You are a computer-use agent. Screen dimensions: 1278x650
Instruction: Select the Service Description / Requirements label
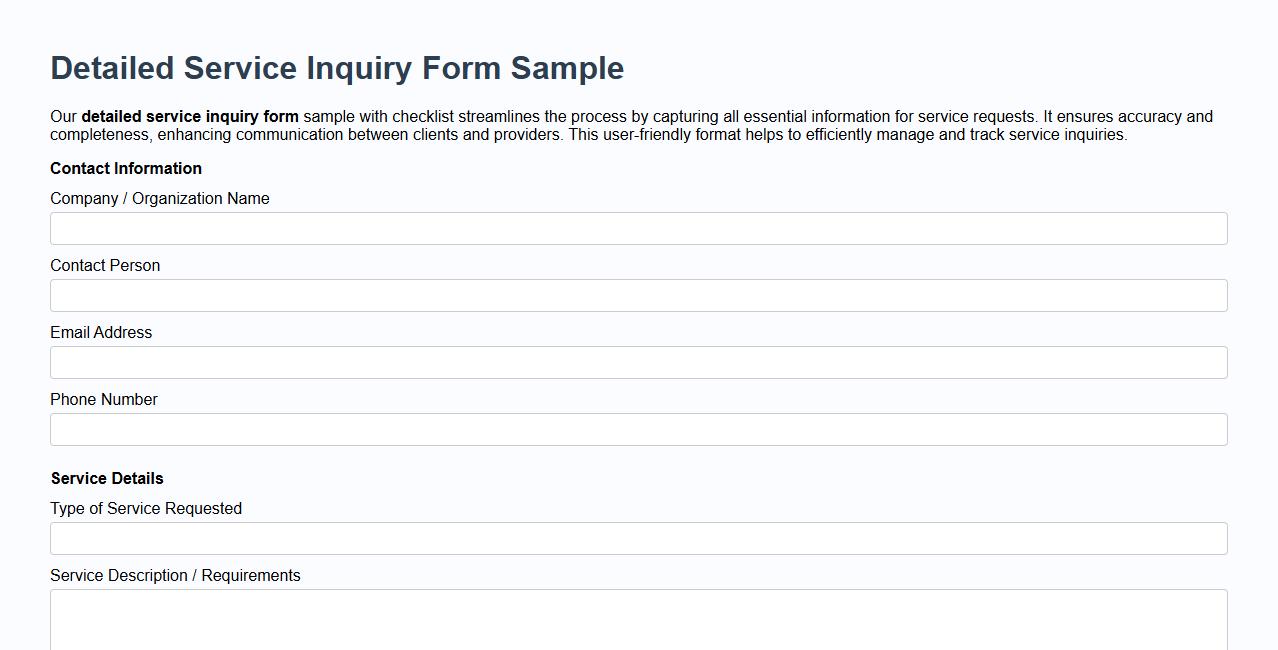pyautogui.click(x=175, y=575)
